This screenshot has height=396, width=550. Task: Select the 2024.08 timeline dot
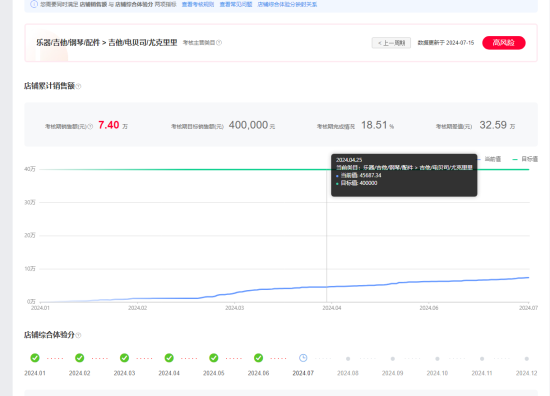coord(348,359)
